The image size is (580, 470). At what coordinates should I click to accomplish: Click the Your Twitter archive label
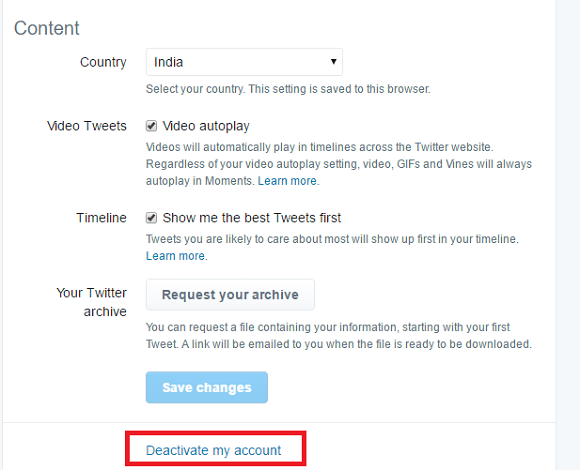[x=92, y=302]
